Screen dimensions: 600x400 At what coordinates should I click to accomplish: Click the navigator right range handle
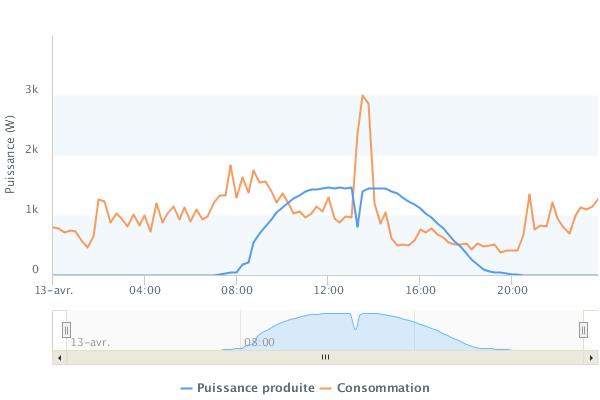coord(584,330)
